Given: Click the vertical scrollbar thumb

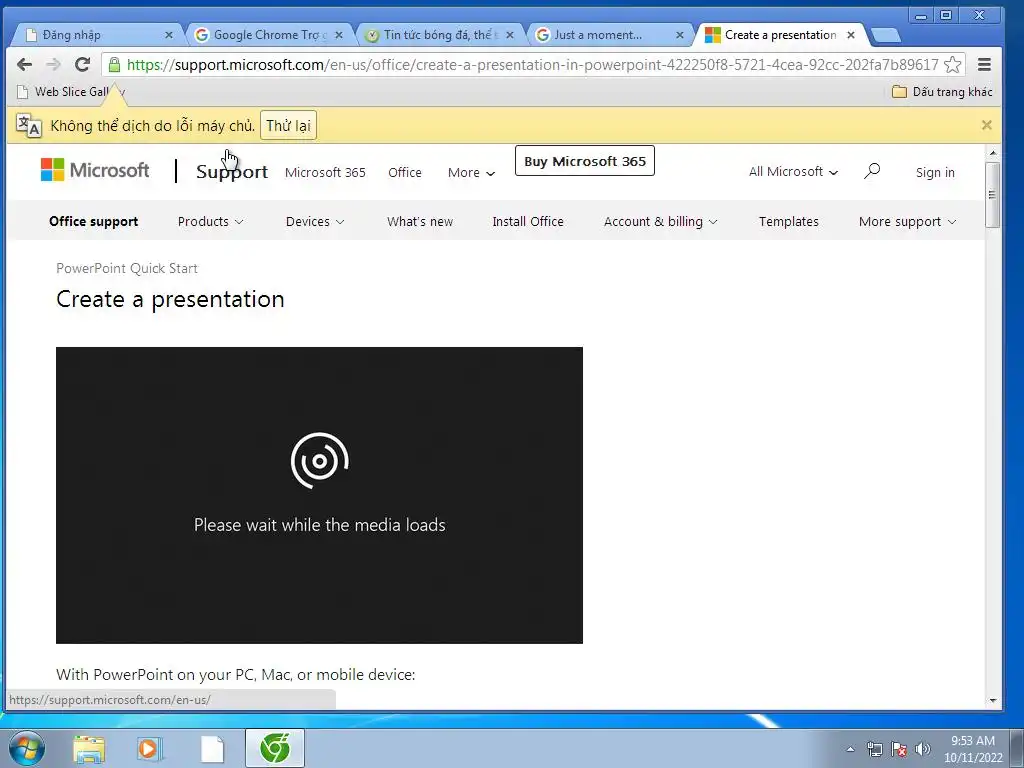Looking at the screenshot, I should [993, 195].
